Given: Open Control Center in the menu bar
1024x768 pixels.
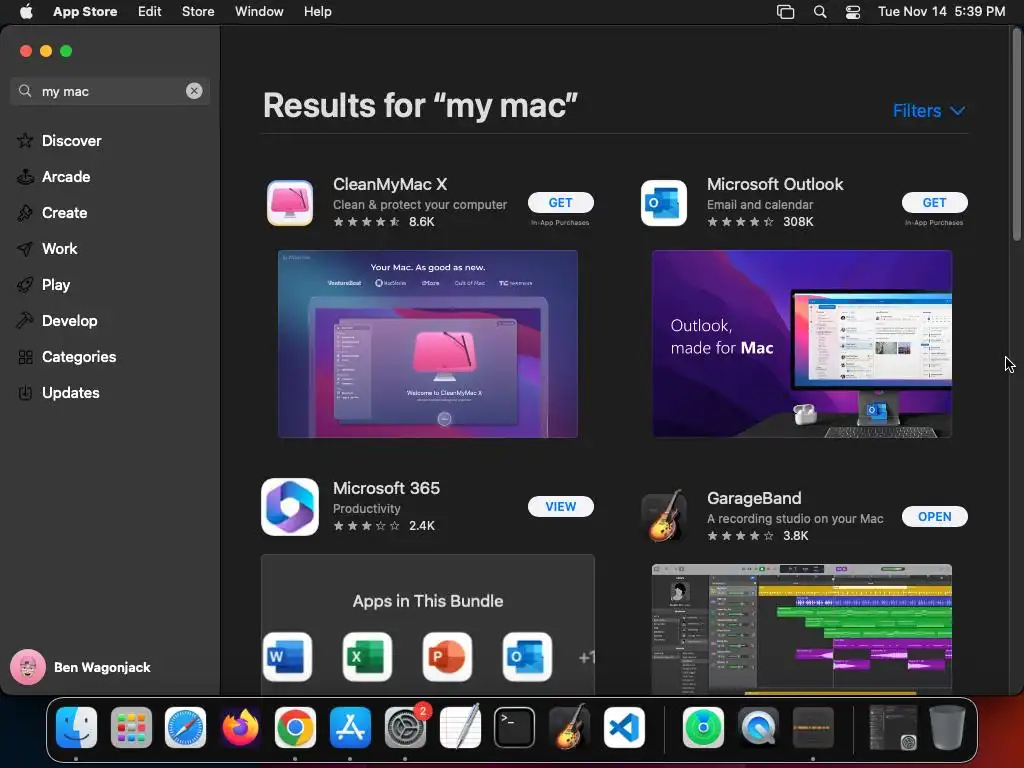Looking at the screenshot, I should 853,11.
